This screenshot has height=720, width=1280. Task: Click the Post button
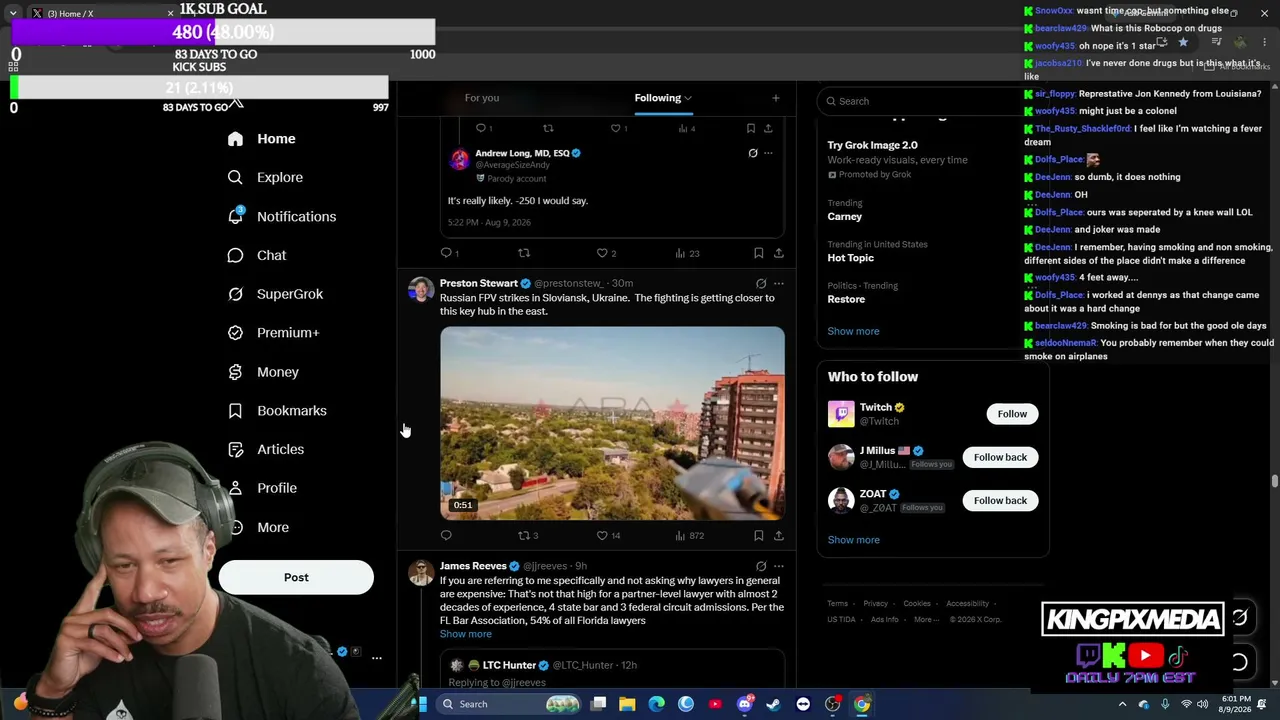(x=296, y=577)
